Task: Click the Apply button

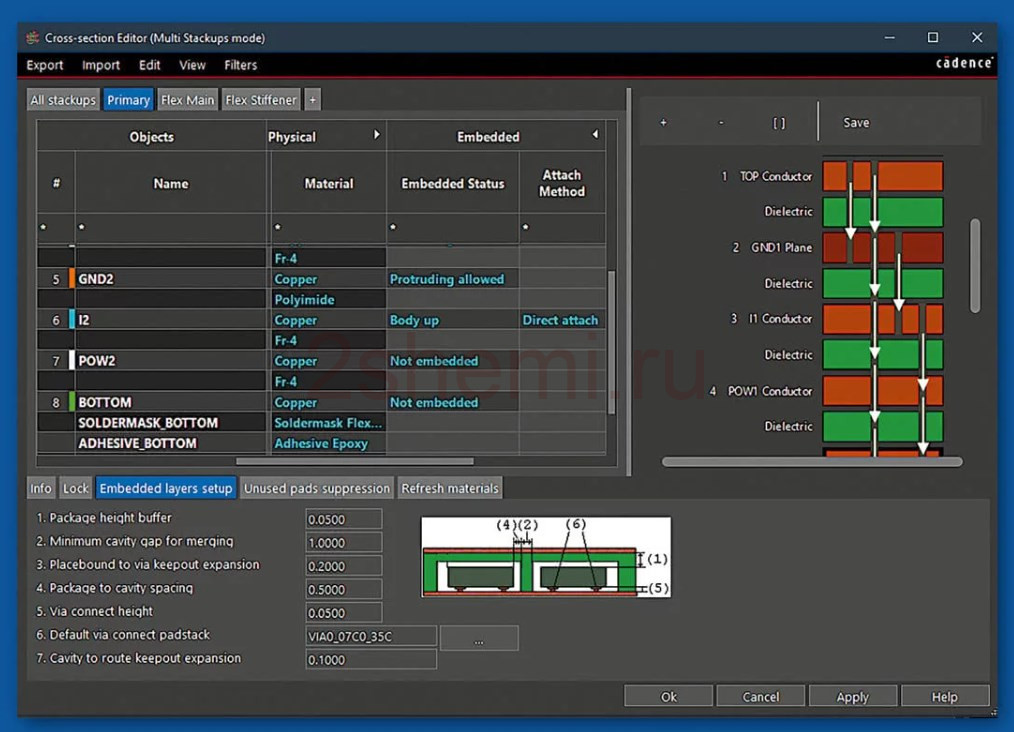Action: click(852, 696)
